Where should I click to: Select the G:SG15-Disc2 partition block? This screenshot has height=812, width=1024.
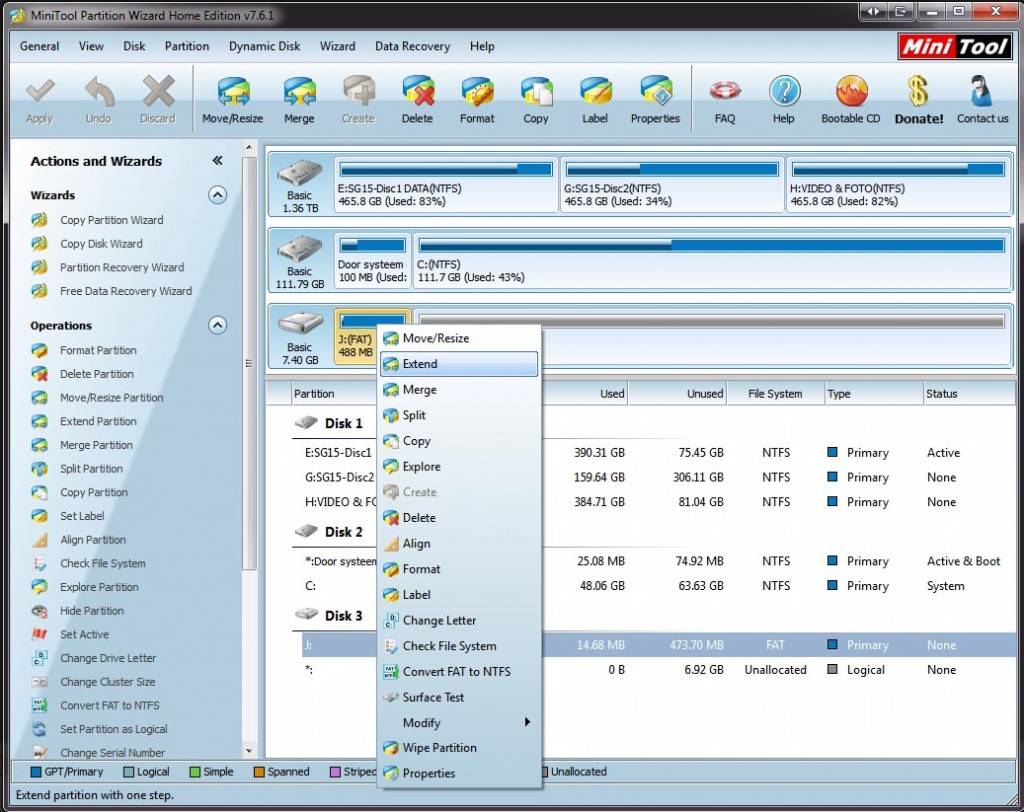672,185
